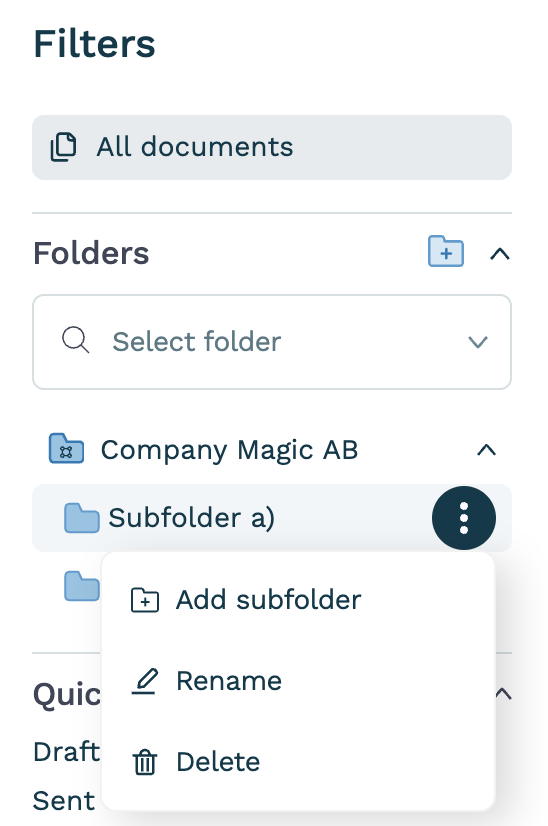The height and width of the screenshot is (826, 548).
Task: Click the pencil icon next to Rename
Action: 144,681
